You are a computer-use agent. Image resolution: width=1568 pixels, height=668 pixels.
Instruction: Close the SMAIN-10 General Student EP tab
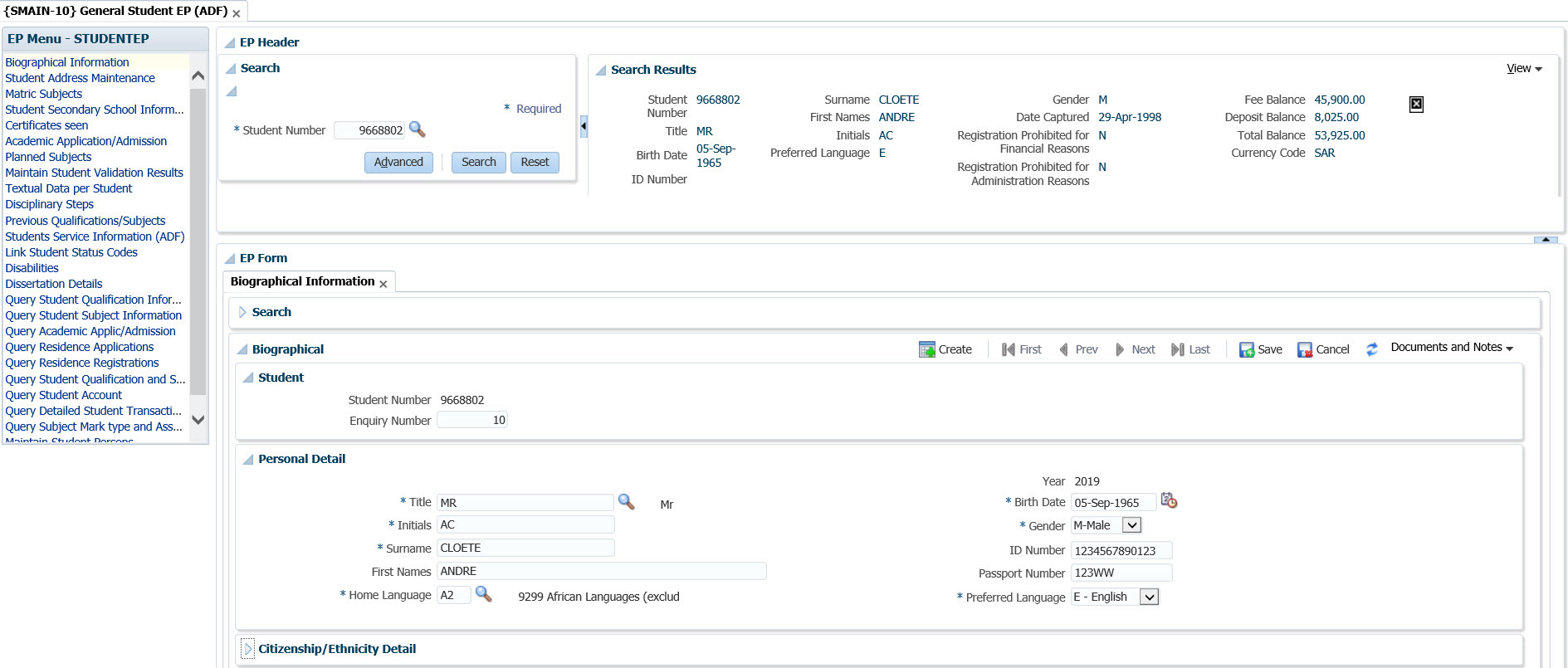[237, 13]
